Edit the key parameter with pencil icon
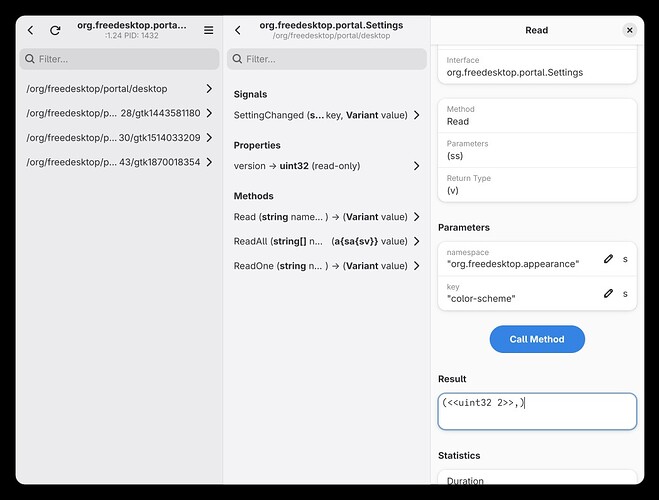Image resolution: width=659 pixels, height=500 pixels. [x=608, y=293]
